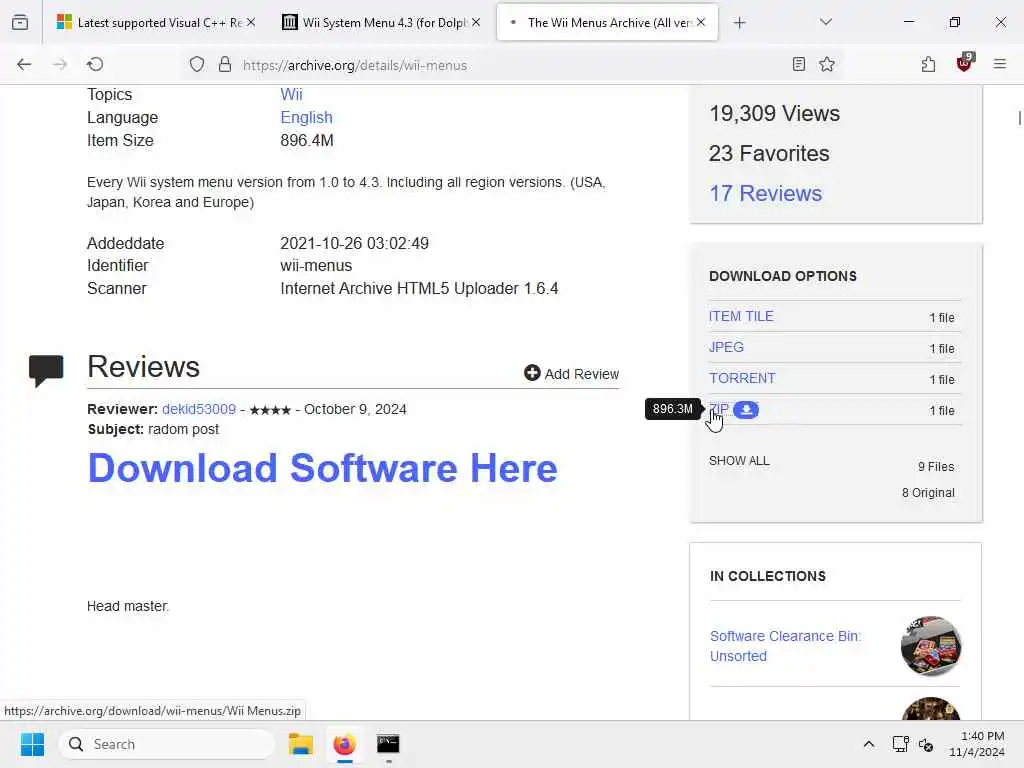Download the ITEM TILE file
1024x768 pixels.
tap(741, 316)
